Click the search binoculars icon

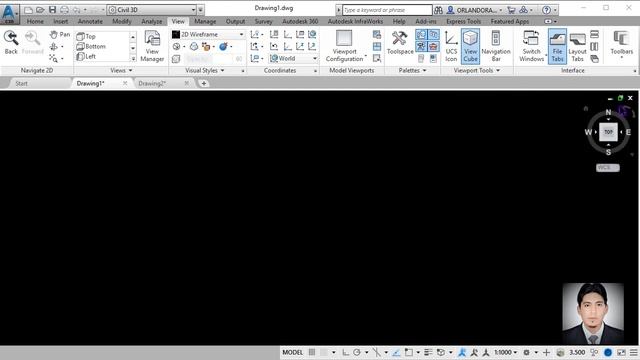(x=438, y=10)
